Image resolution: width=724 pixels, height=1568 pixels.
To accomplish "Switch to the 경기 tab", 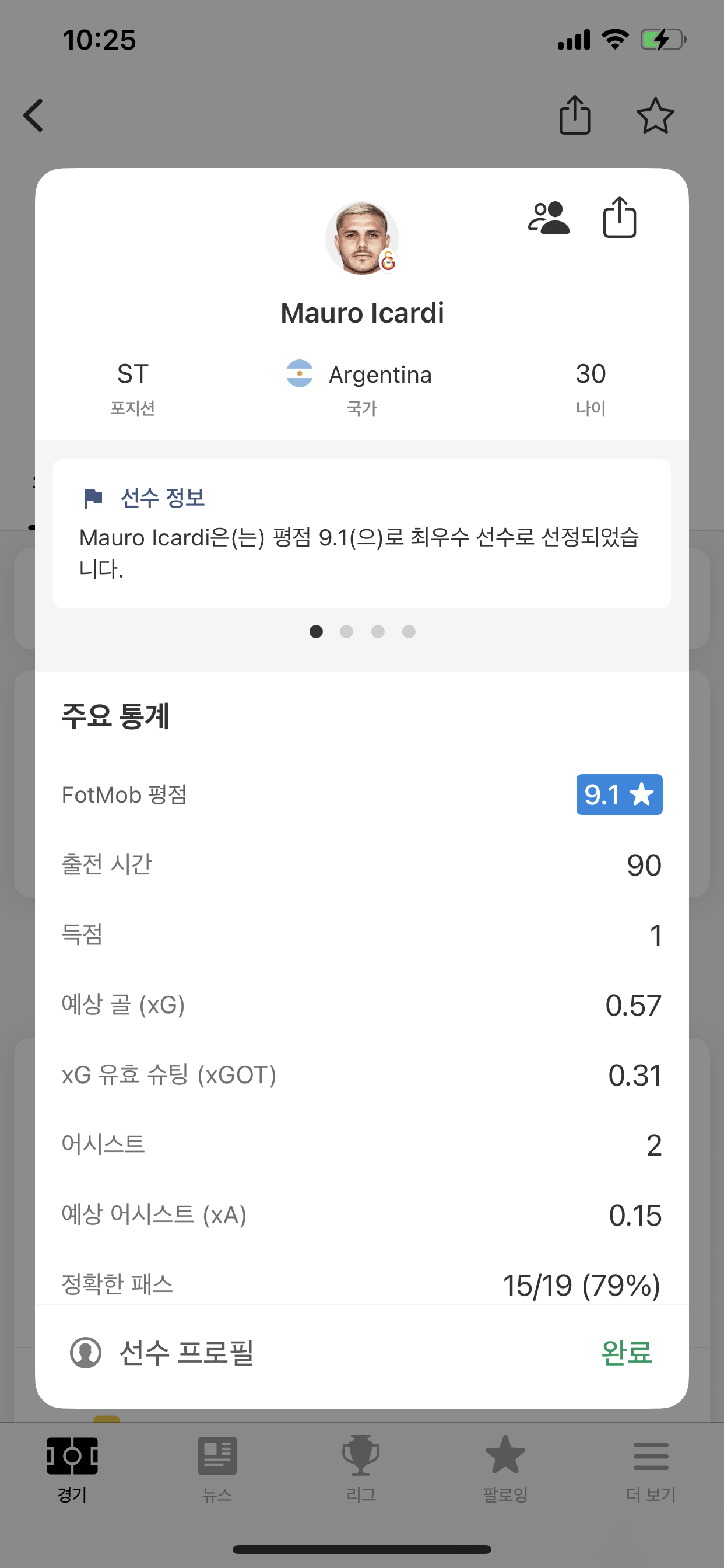I will pos(72,1466).
